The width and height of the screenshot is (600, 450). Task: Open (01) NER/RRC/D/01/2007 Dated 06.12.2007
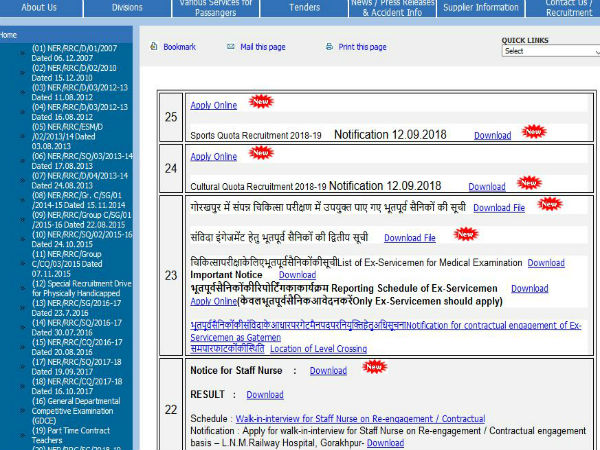[x=74, y=53]
